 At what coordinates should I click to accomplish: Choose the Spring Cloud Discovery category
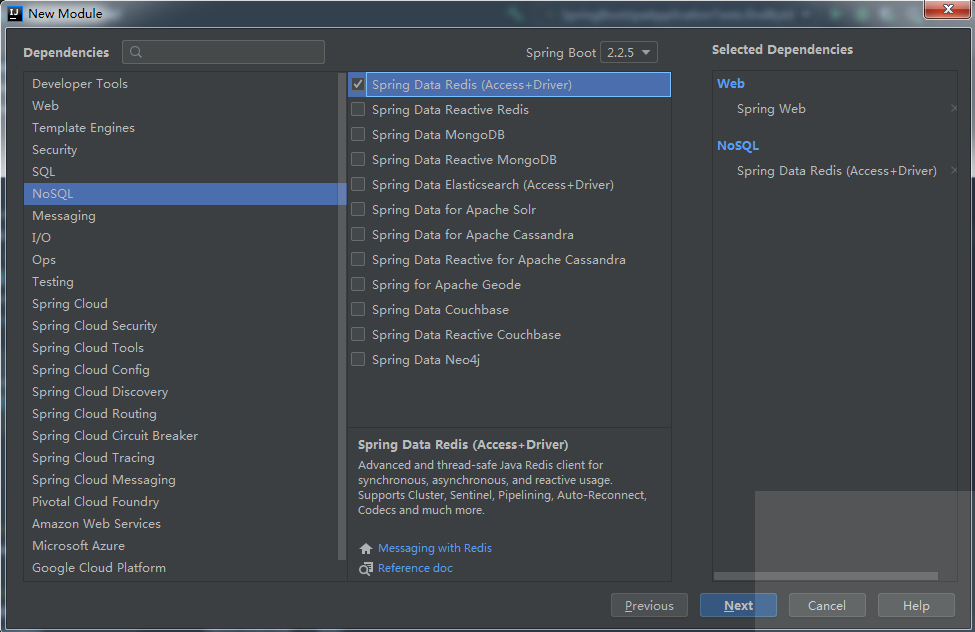pos(100,392)
